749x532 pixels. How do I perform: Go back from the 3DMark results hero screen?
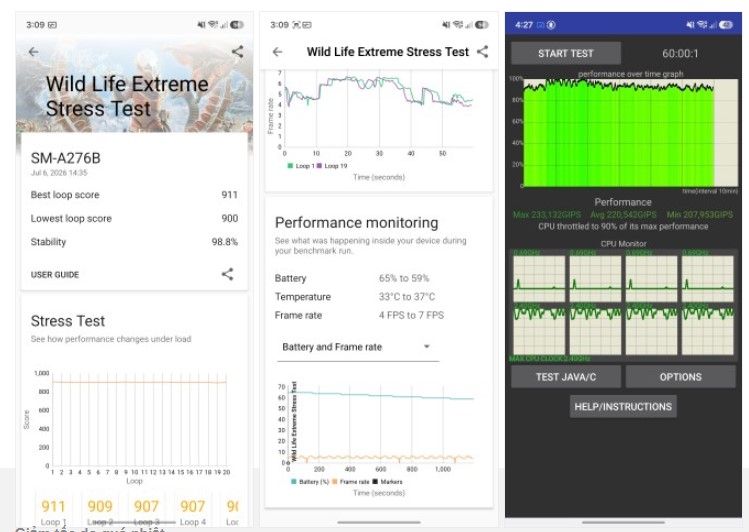coord(33,52)
